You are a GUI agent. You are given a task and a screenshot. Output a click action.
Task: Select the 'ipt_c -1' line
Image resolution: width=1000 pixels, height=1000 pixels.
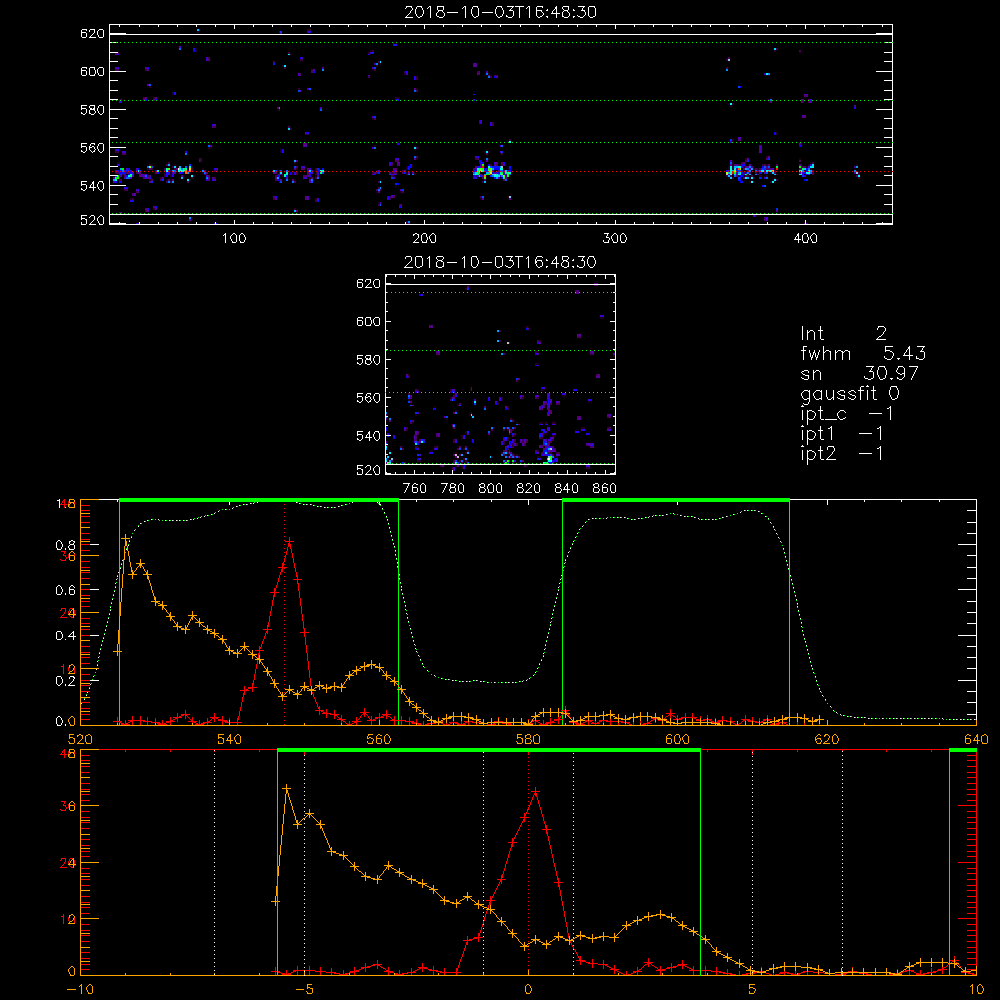coord(847,414)
